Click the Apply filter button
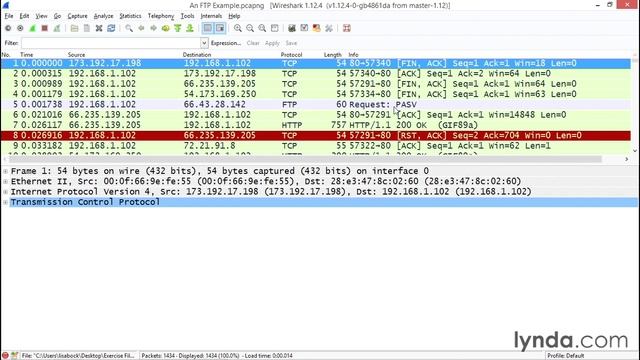This screenshot has height=360, width=640. 272,43
